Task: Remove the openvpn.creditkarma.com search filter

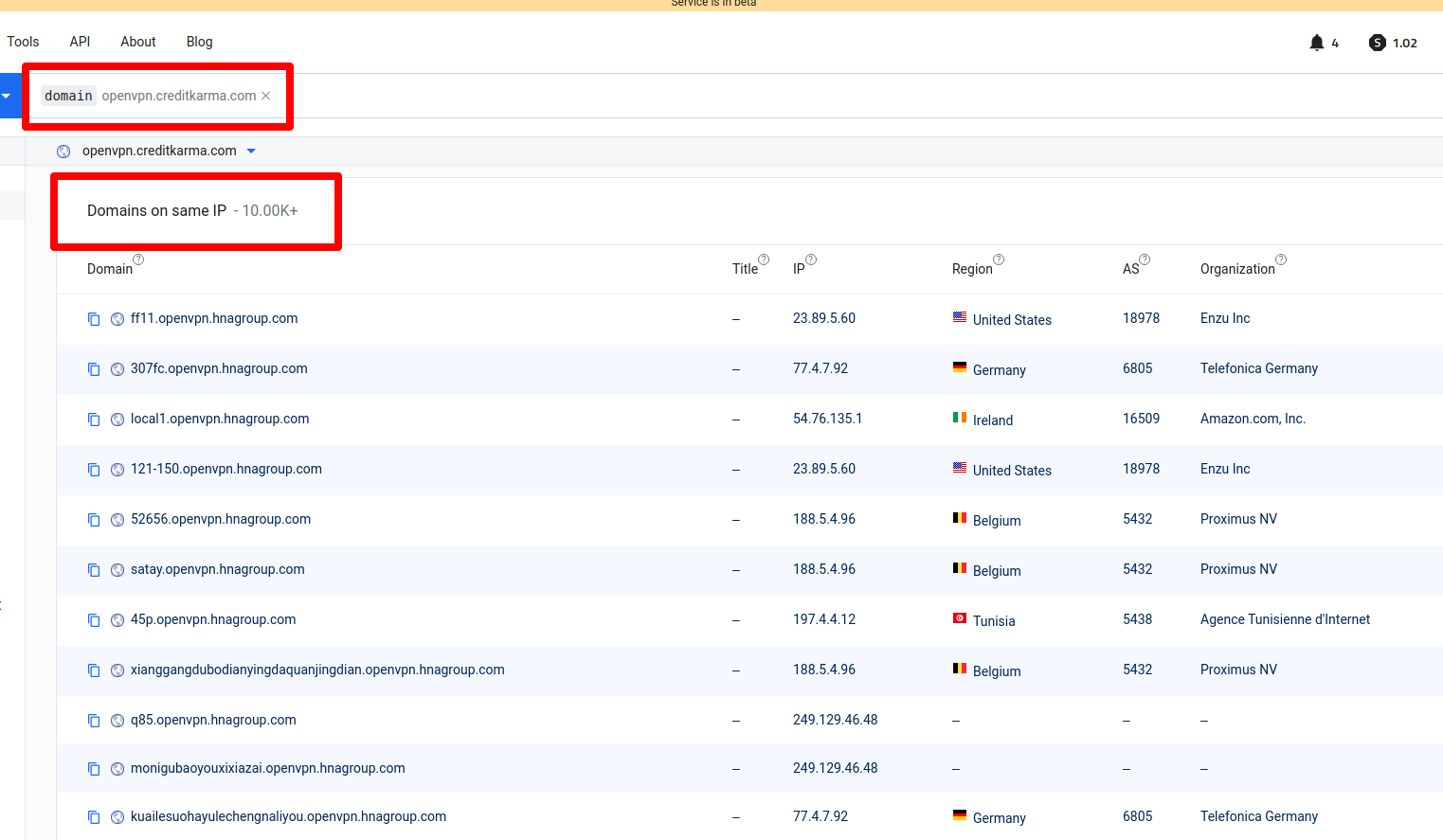Action: pos(266,96)
